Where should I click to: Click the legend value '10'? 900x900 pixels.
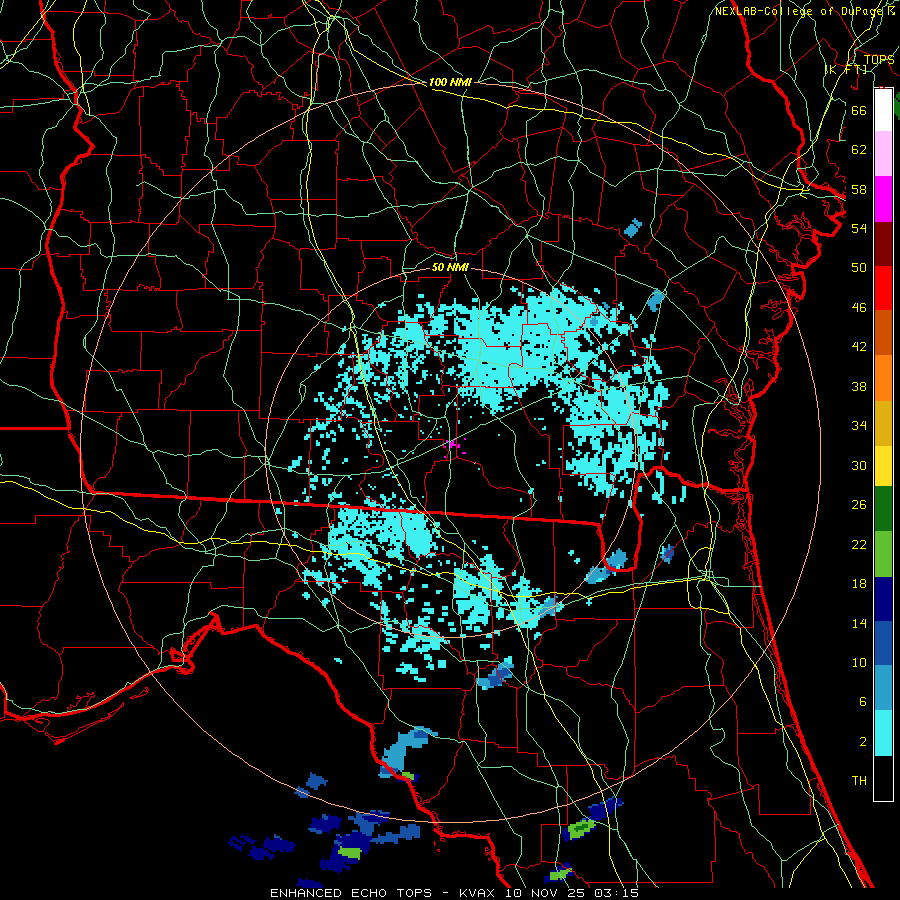[859, 663]
